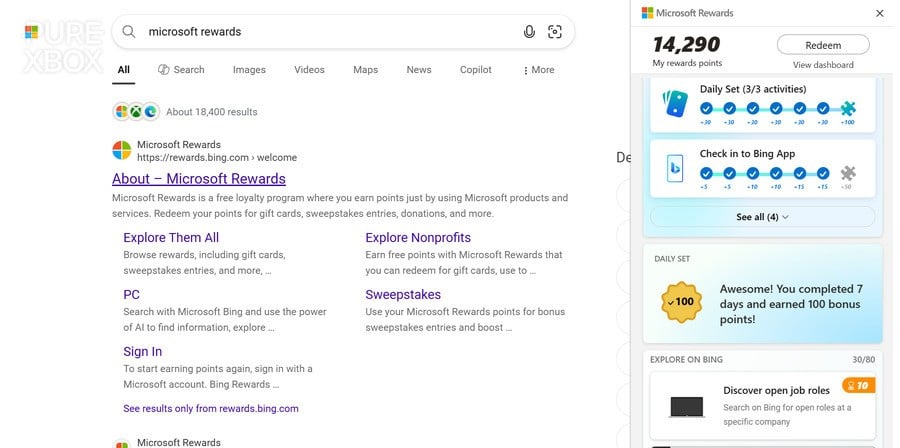900x448 pixels.
Task: Open the More dropdown in search tabs
Action: [538, 70]
